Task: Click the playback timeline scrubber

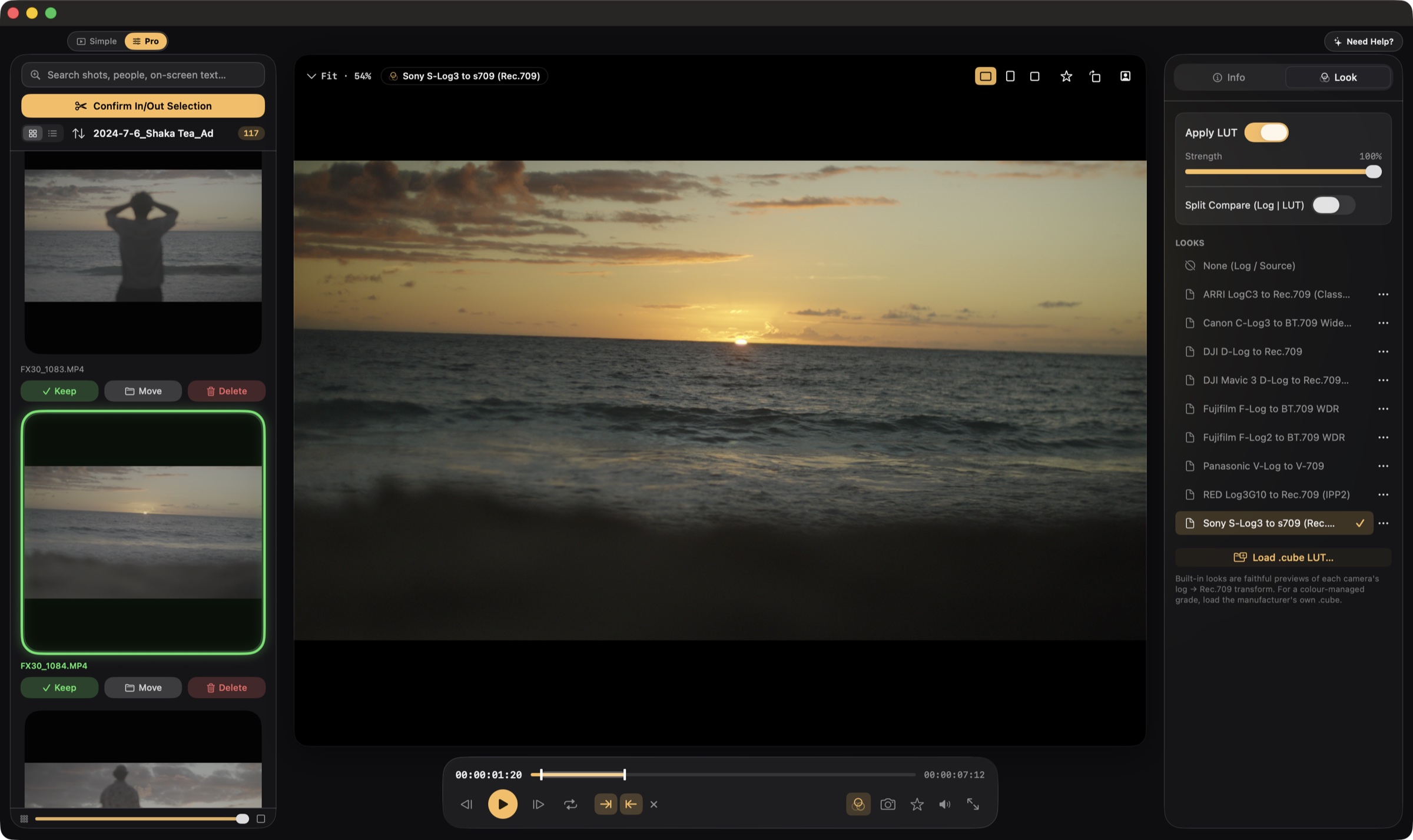Action: coord(723,775)
